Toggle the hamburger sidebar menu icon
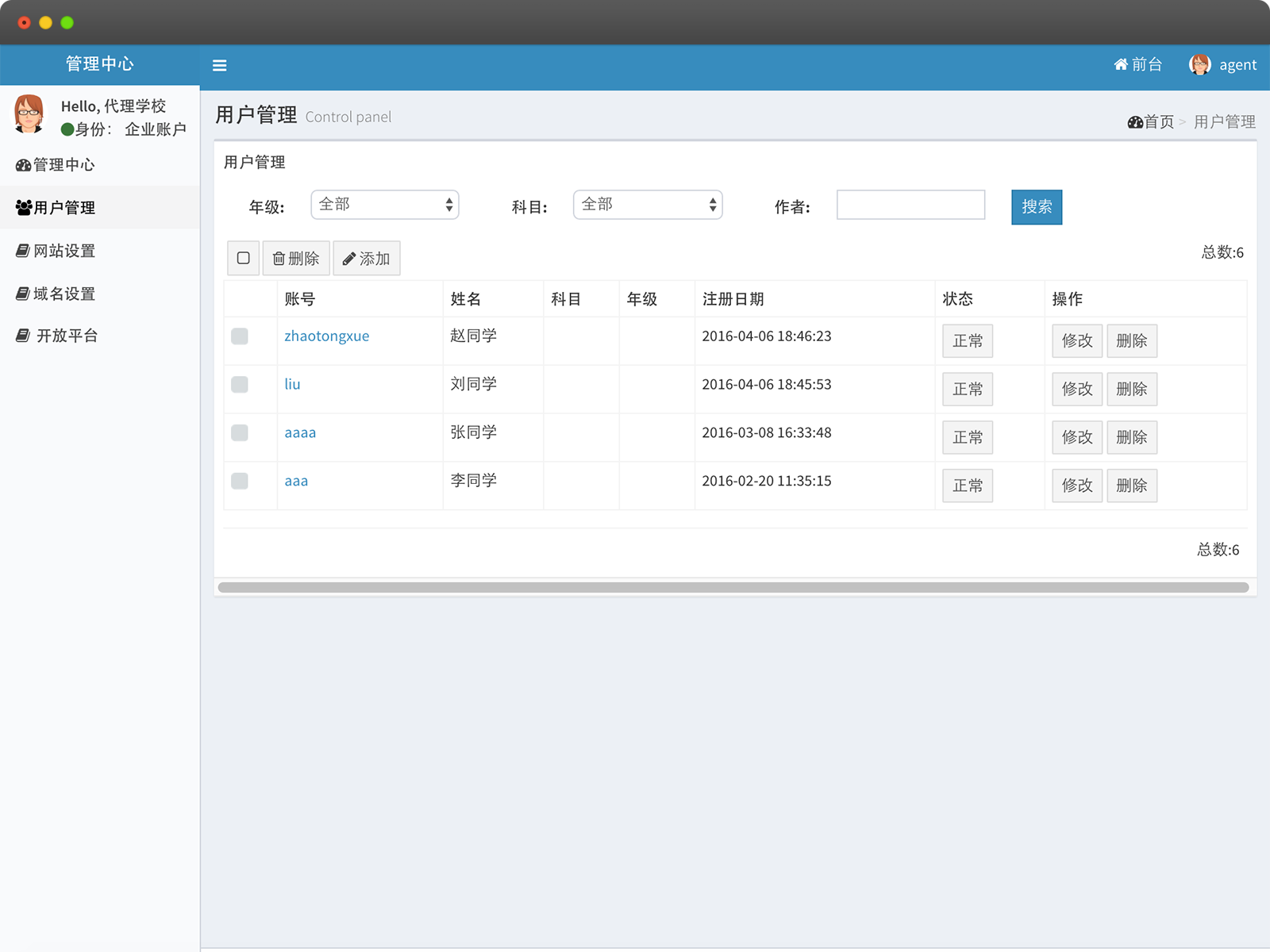 220,66
